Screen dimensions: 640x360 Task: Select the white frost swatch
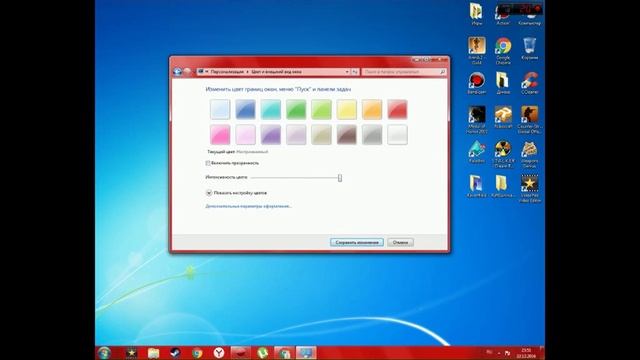(x=398, y=135)
